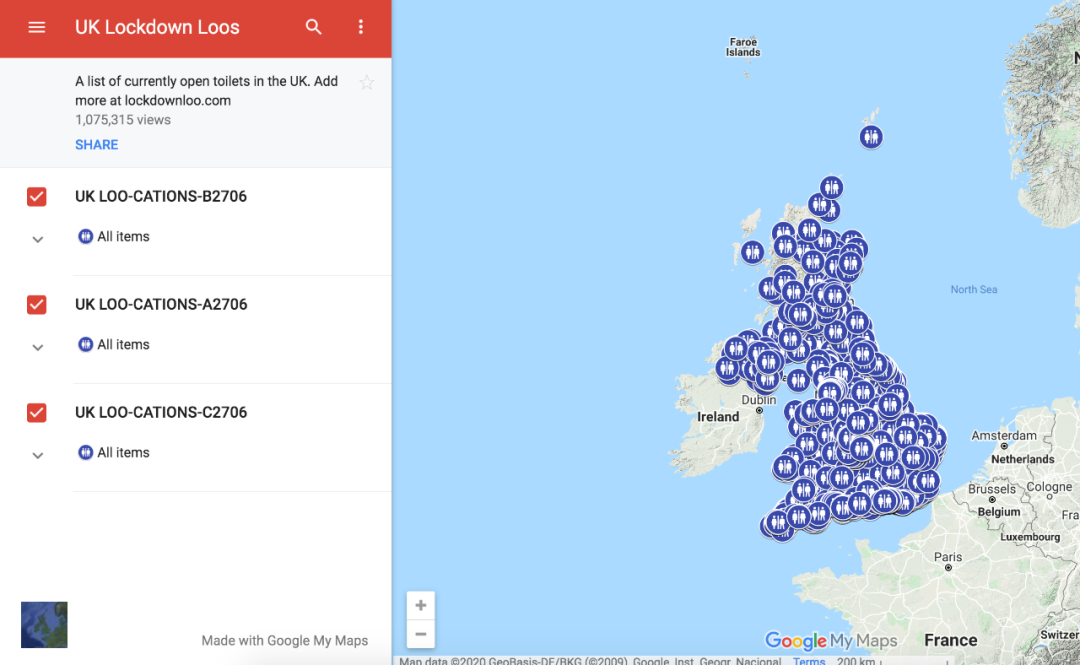Viewport: 1080px width, 665px height.
Task: Click the Made with Google My Maps text
Action: (284, 641)
